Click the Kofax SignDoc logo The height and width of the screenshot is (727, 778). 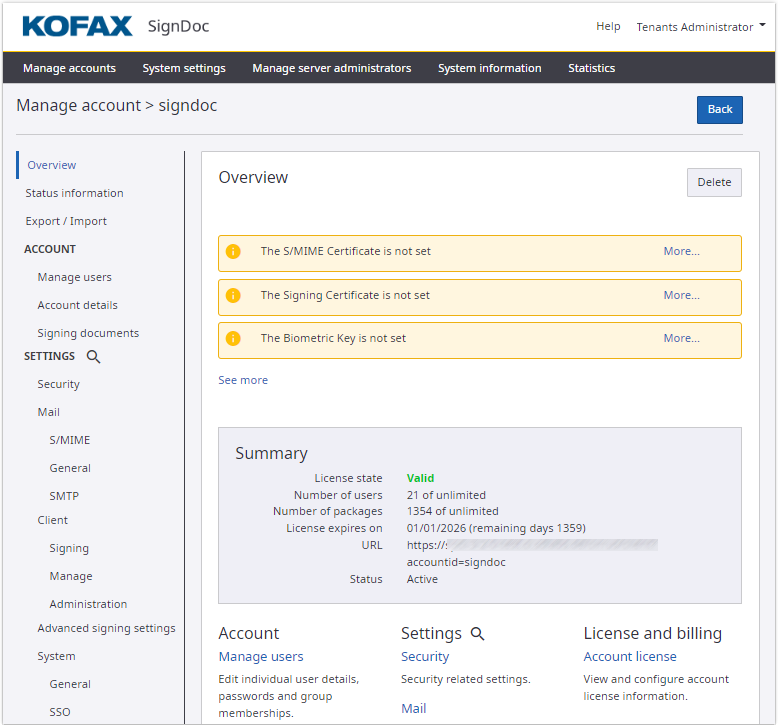tap(115, 27)
